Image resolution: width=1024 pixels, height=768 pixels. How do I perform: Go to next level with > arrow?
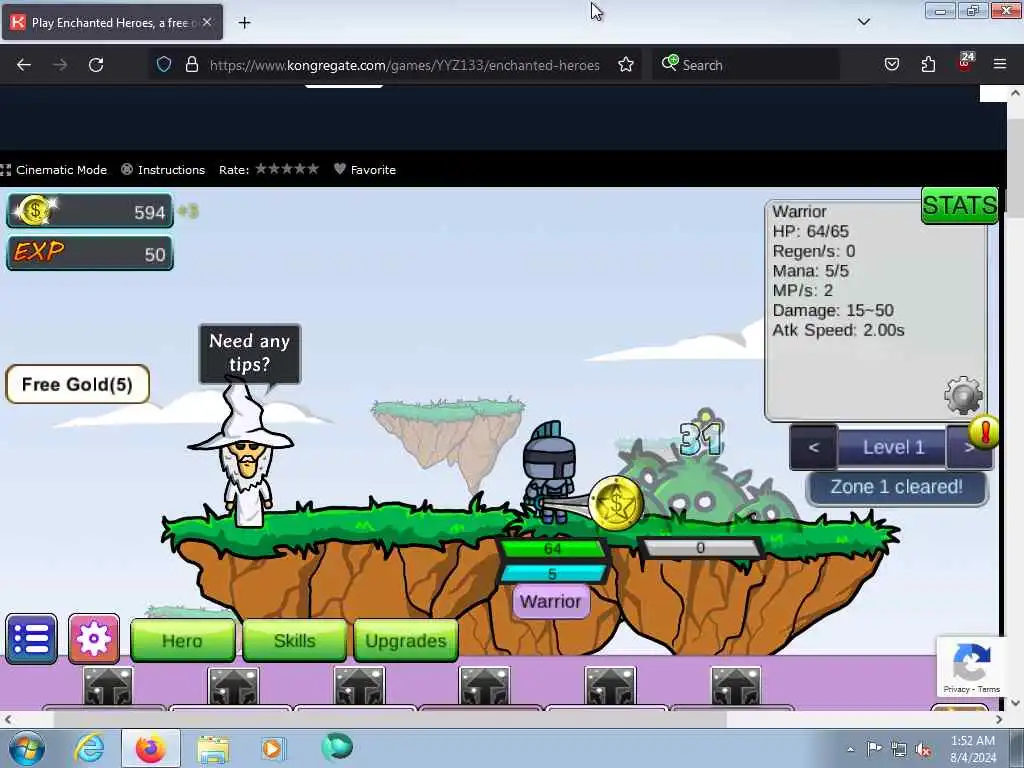[969, 447]
